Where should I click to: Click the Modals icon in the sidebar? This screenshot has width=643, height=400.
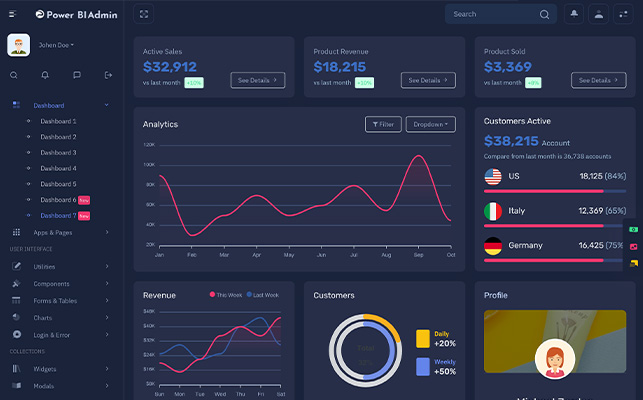pyautogui.click(x=16, y=386)
